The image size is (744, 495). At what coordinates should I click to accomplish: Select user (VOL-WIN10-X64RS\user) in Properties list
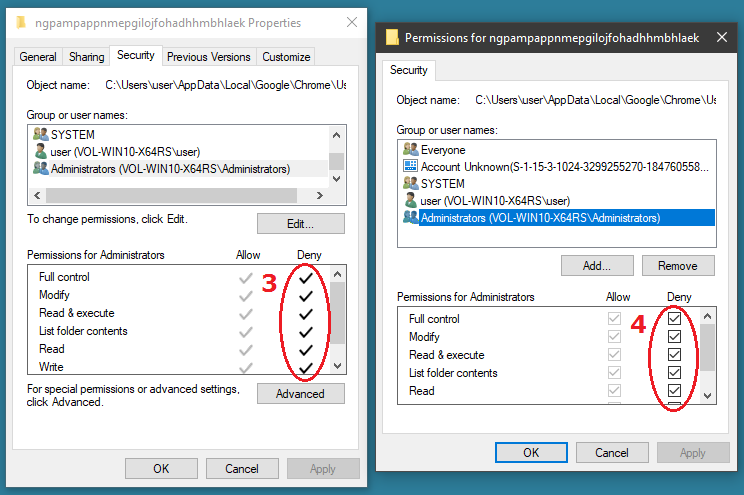[125, 151]
